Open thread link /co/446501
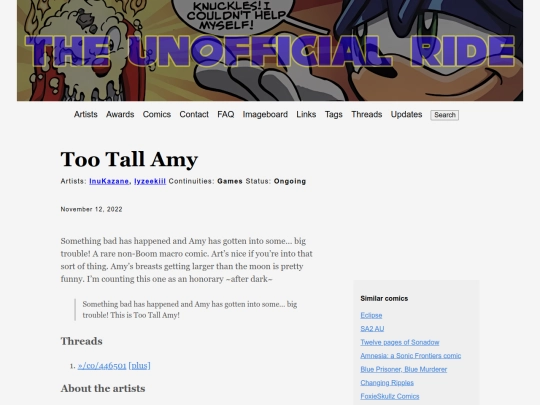The width and height of the screenshot is (540, 405). (102, 365)
